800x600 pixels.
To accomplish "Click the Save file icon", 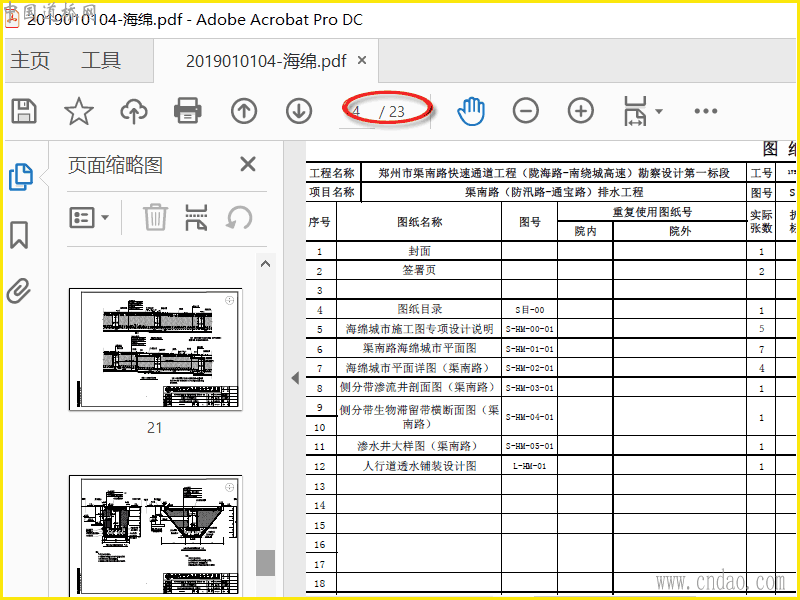I will click(x=24, y=111).
